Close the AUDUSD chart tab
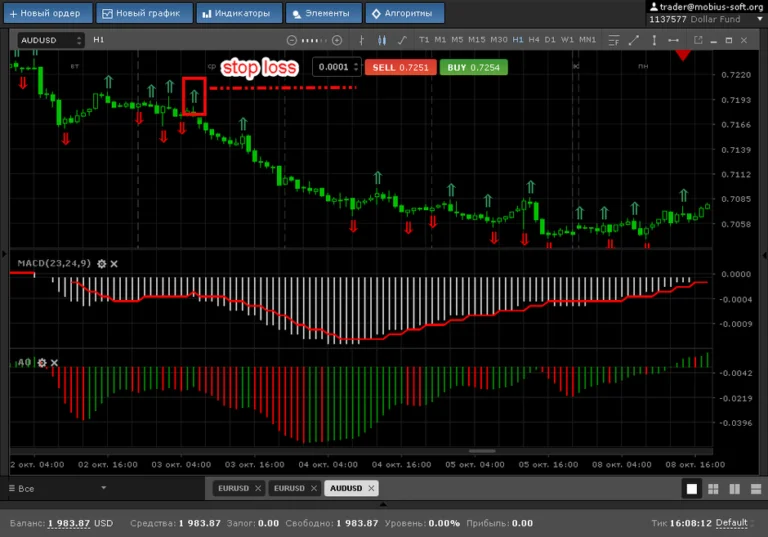Image resolution: width=768 pixels, height=537 pixels. (371, 488)
